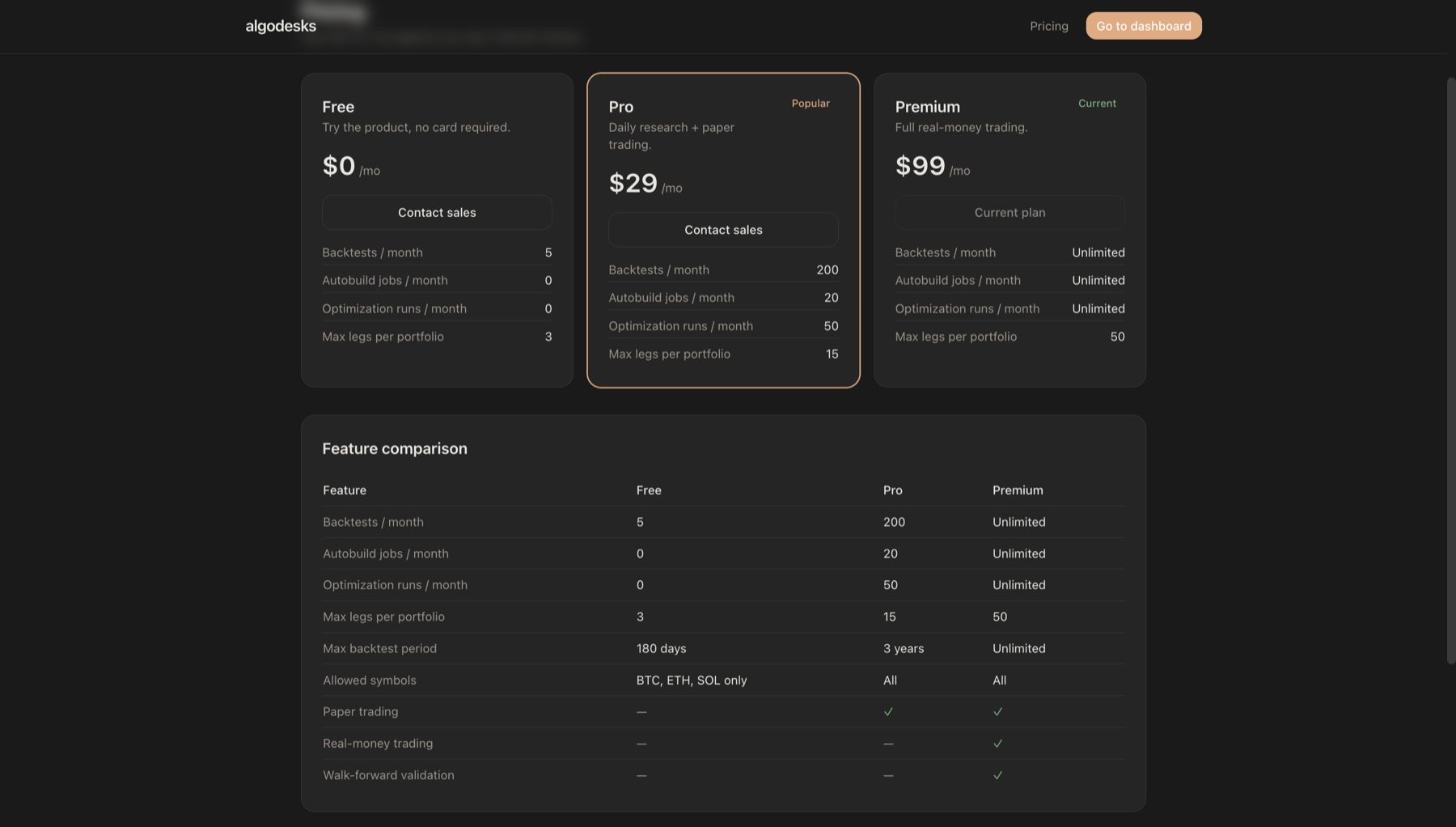Click Autobuild jobs value 20 in Pro card
Image resolution: width=1456 pixels, height=827 pixels.
pyautogui.click(x=831, y=298)
